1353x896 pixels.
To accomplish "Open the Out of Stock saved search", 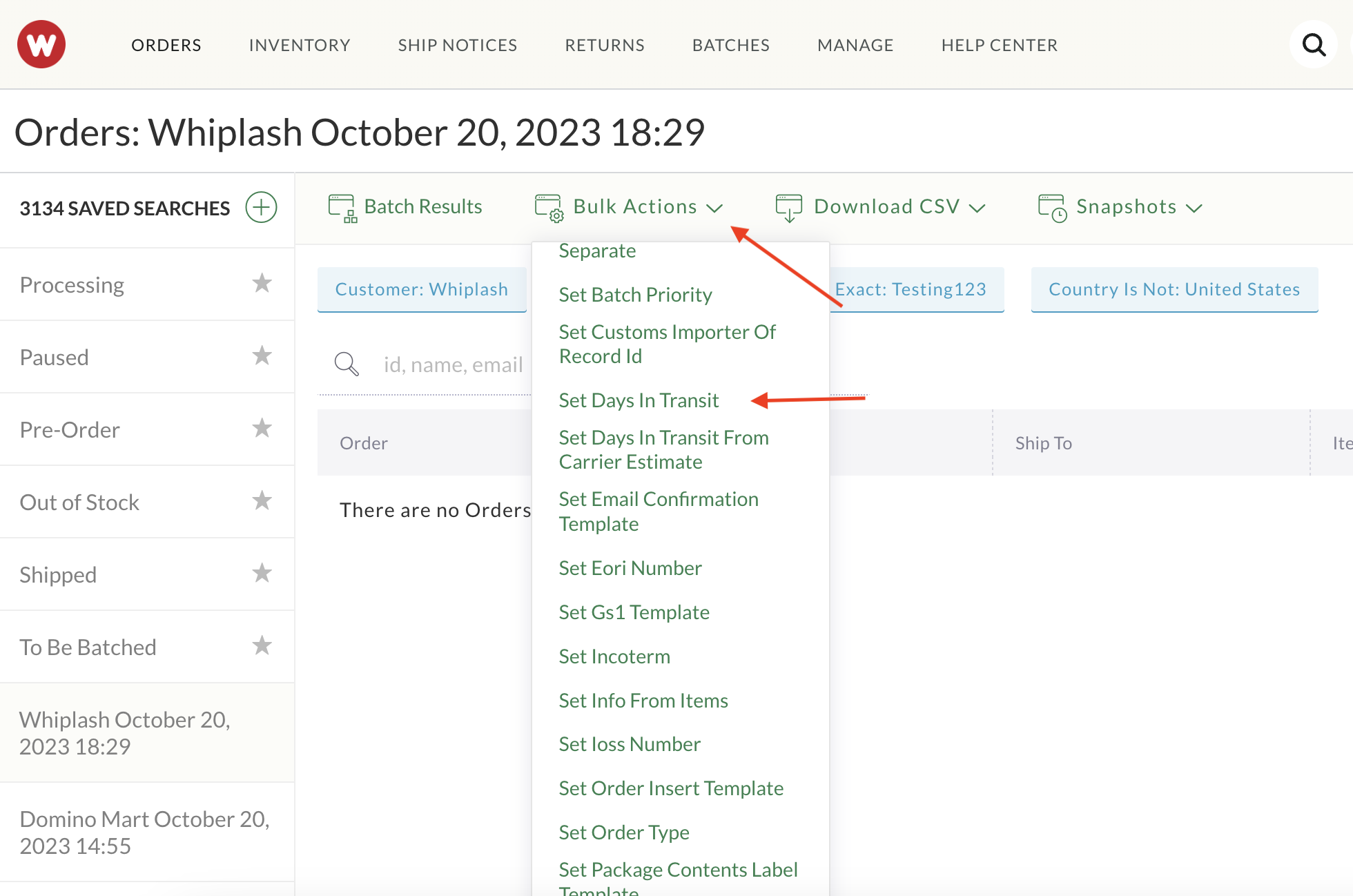I will pyautogui.click(x=79, y=502).
